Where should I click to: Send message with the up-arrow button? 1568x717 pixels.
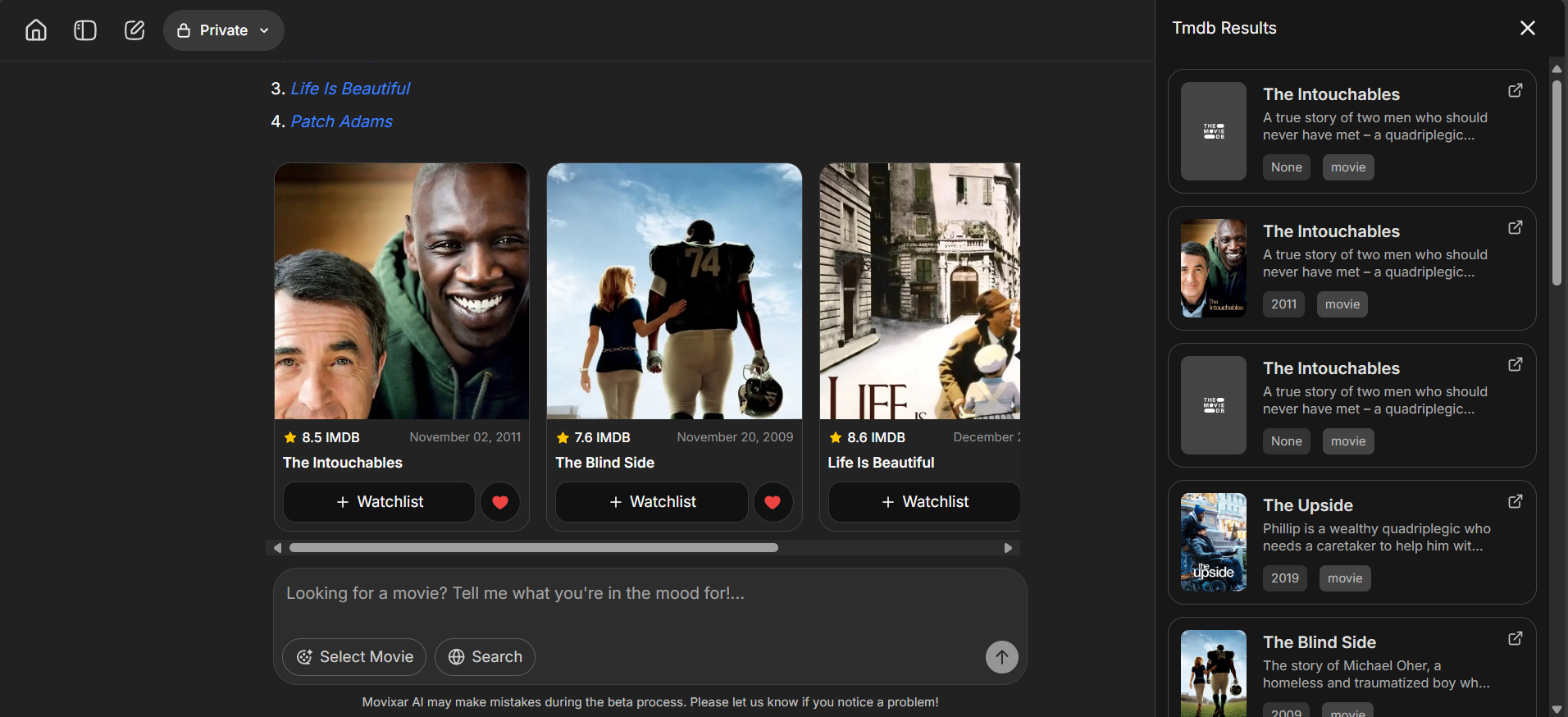point(1001,657)
